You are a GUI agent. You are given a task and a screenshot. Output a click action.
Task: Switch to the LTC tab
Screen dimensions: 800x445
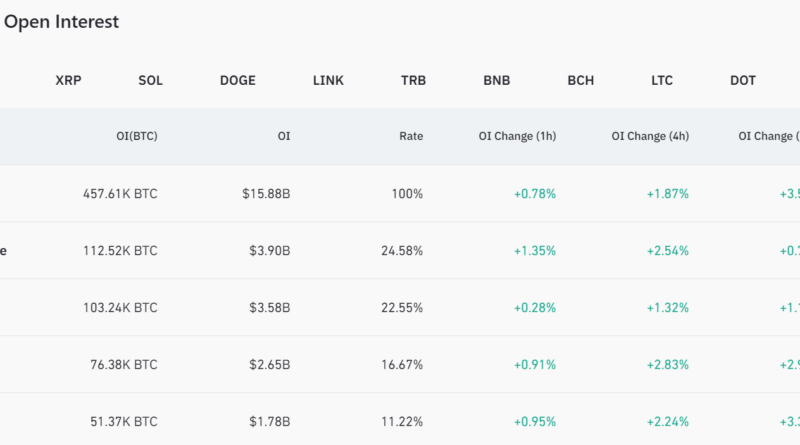pos(661,80)
